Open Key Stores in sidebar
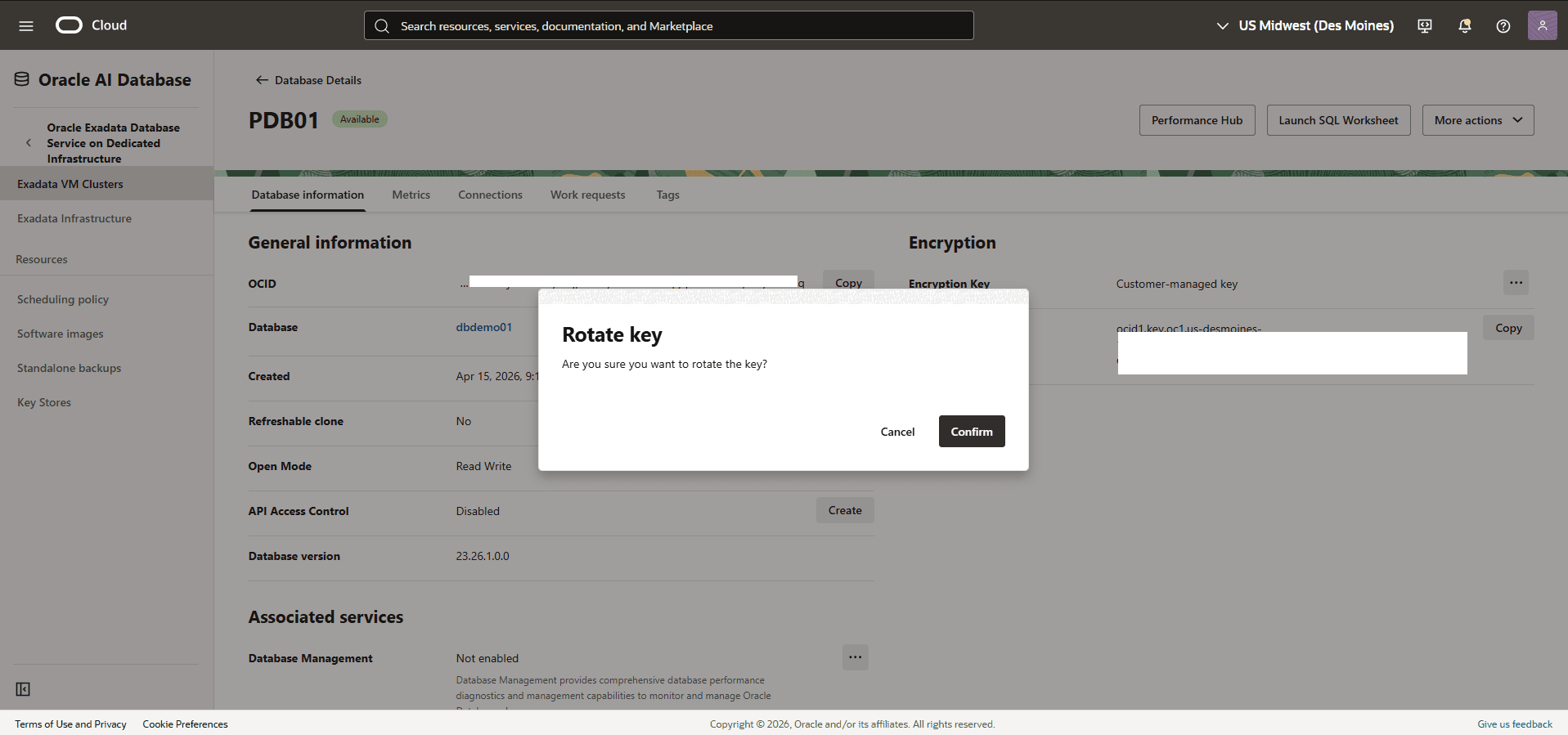 (44, 402)
